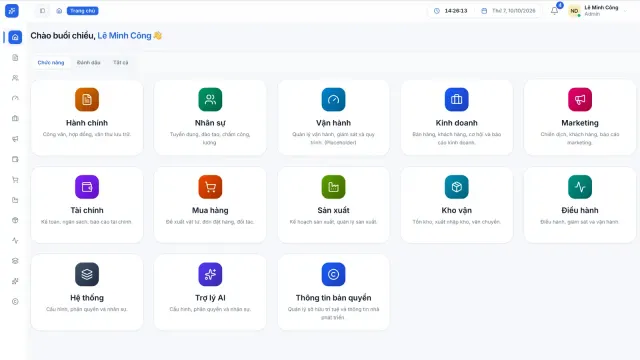
Task: Open the Kinh doanh card title
Action: click(457, 123)
